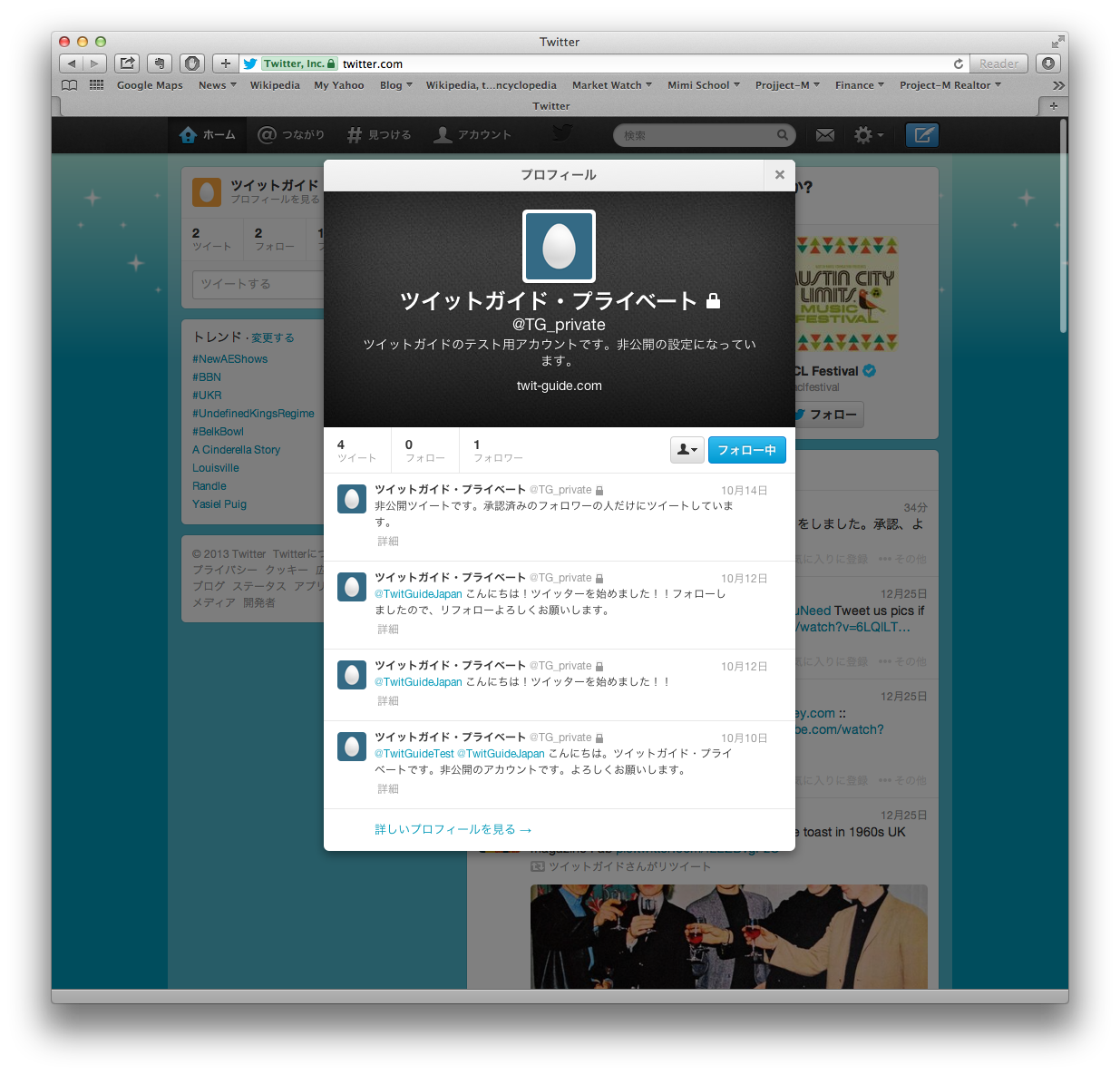Viewport: 1120px width, 1075px height.
Task: Click A Cinderella Story trend
Action: (x=236, y=450)
